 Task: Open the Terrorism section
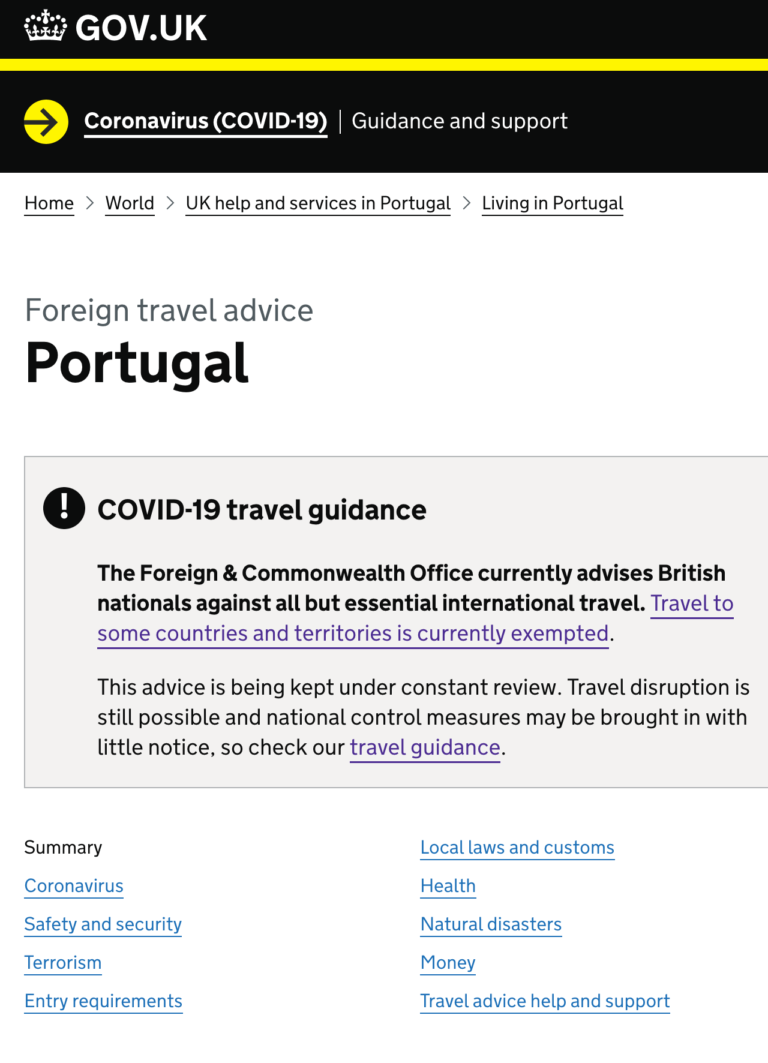[x=62, y=962]
